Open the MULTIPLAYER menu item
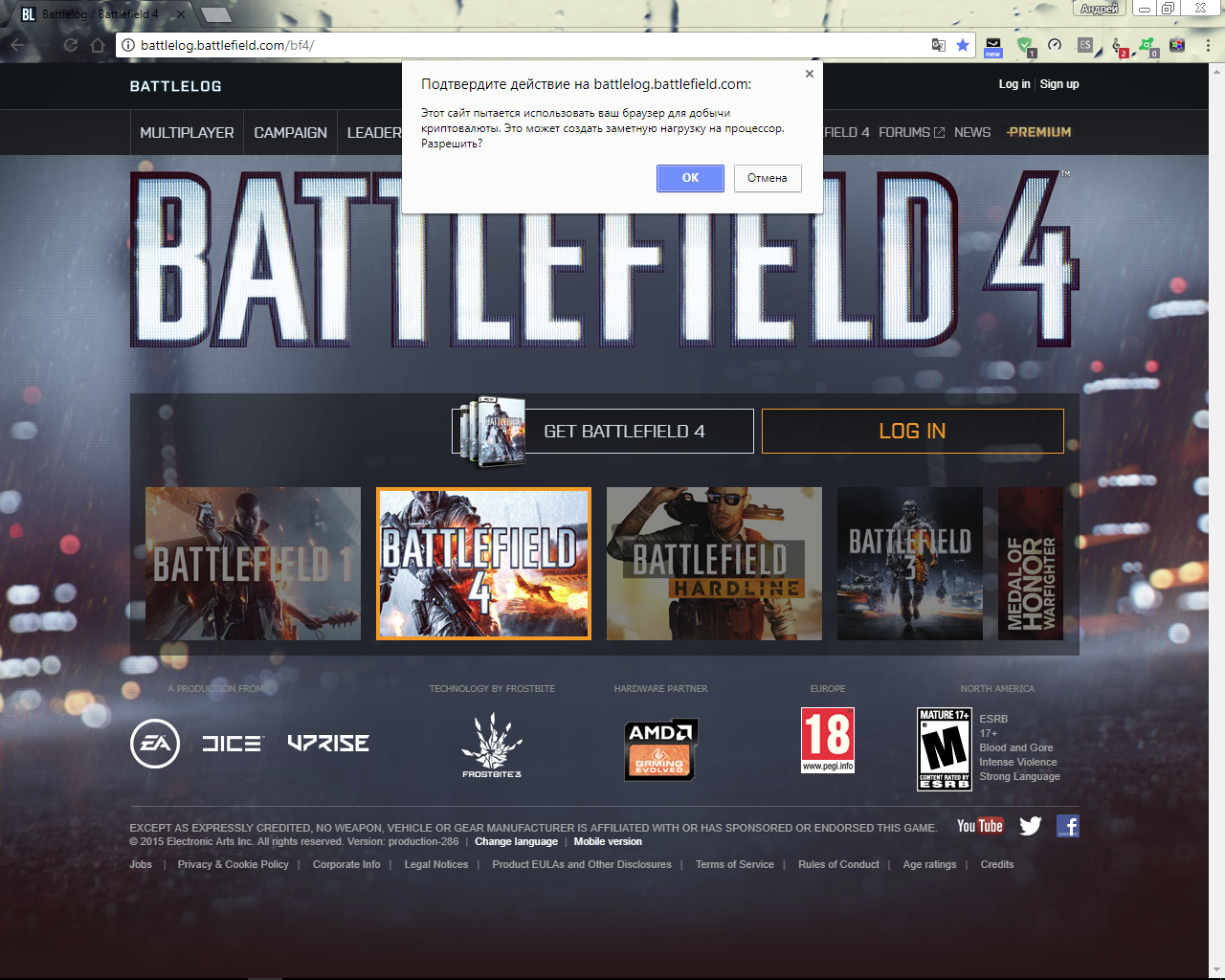Viewport: 1225px width, 980px height. [187, 133]
